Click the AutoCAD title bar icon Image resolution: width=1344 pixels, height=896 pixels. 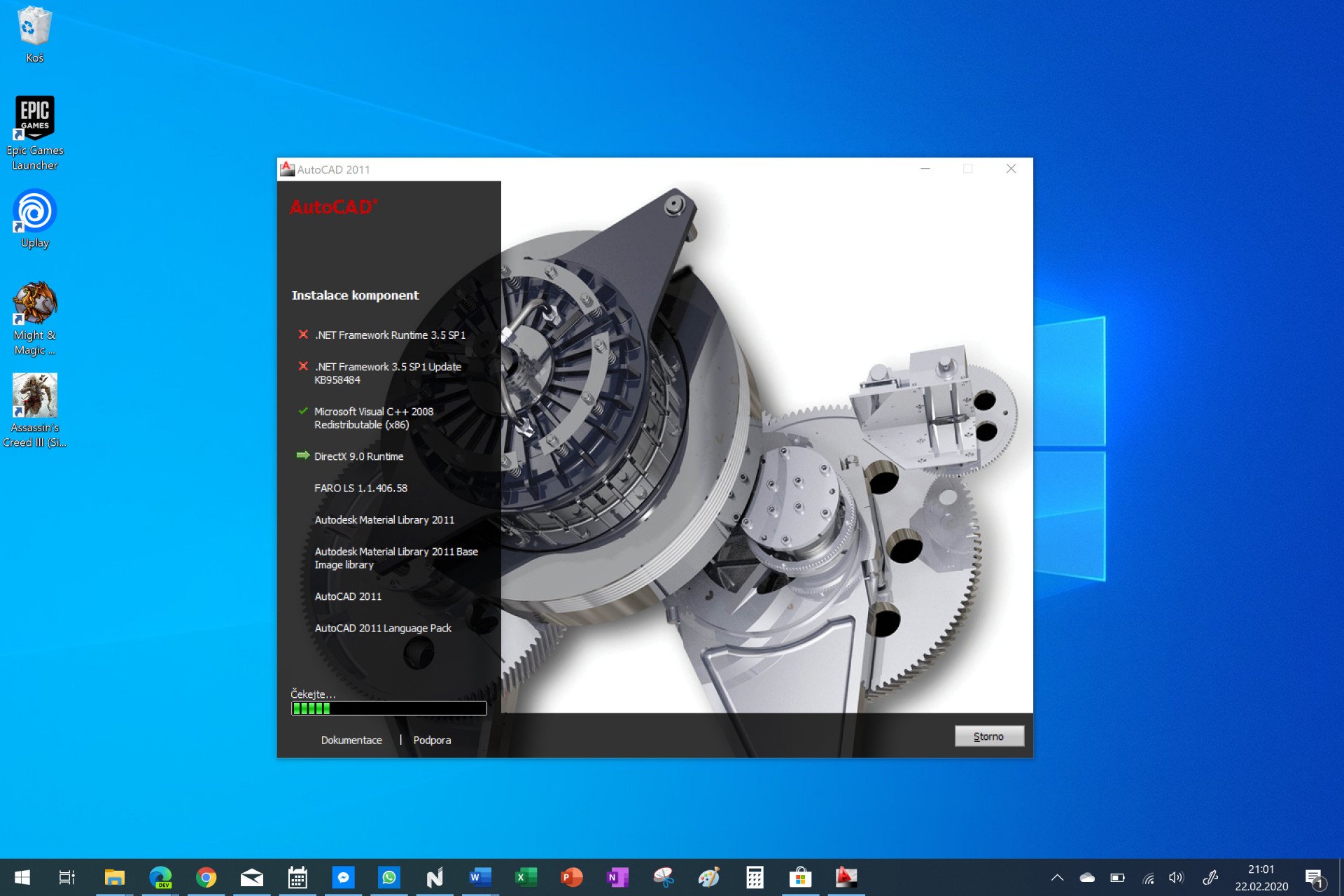click(x=287, y=169)
